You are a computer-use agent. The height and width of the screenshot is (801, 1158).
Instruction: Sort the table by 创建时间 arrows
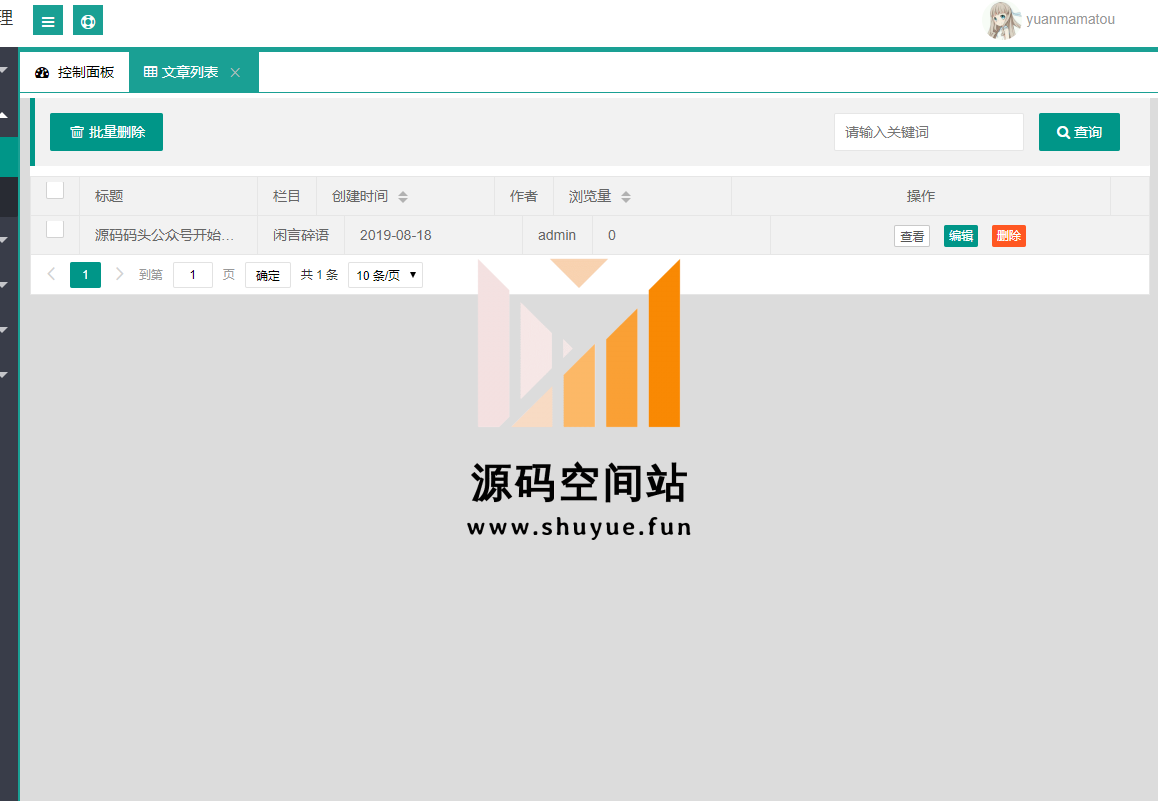tap(402, 197)
